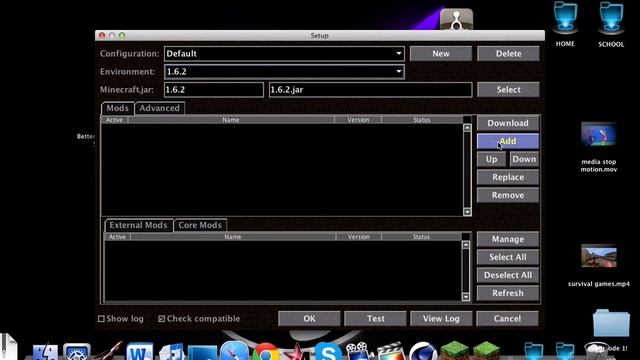
Task: Click Version column header in Mods table
Action: tap(358, 120)
